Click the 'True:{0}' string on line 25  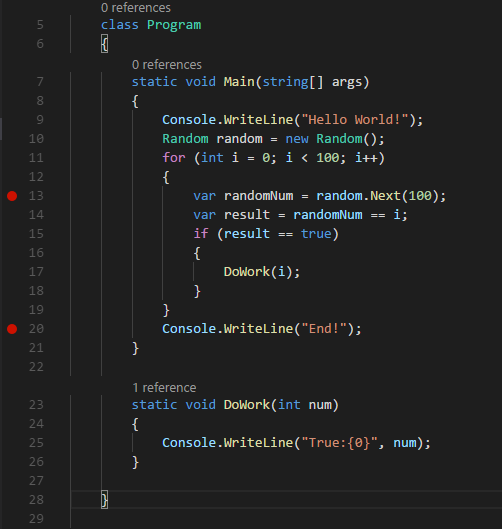339,443
